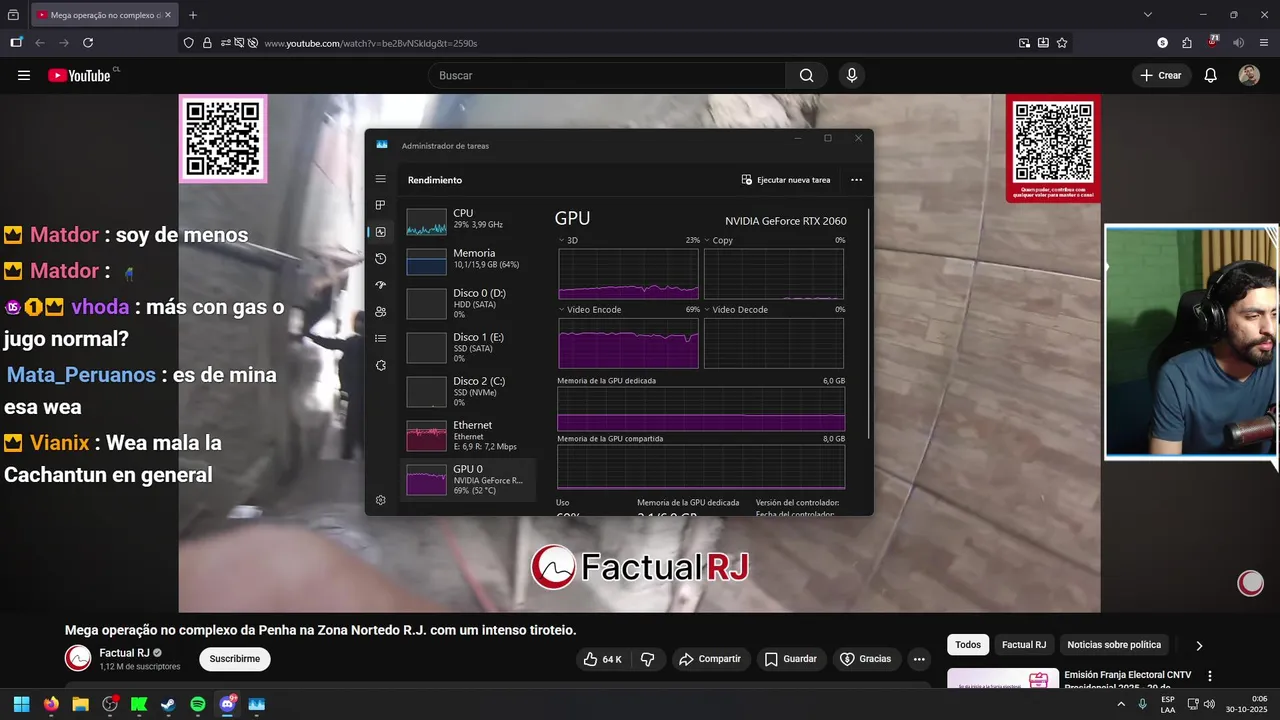The width and height of the screenshot is (1280, 720).
Task: Open Firefox list all tabs dropdown
Action: [1148, 15]
